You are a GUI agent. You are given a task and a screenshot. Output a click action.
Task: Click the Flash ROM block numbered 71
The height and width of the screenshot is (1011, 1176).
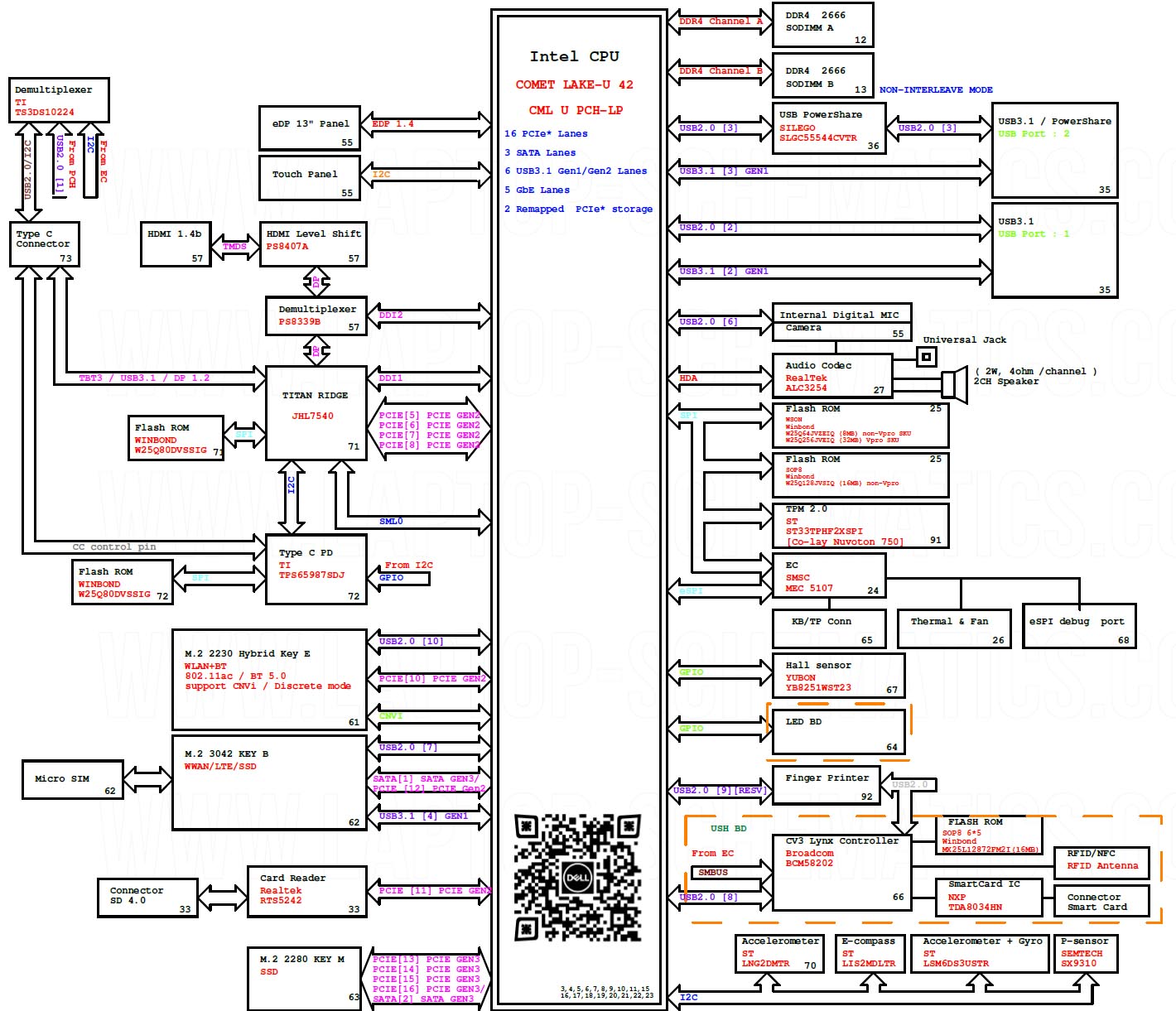point(176,437)
